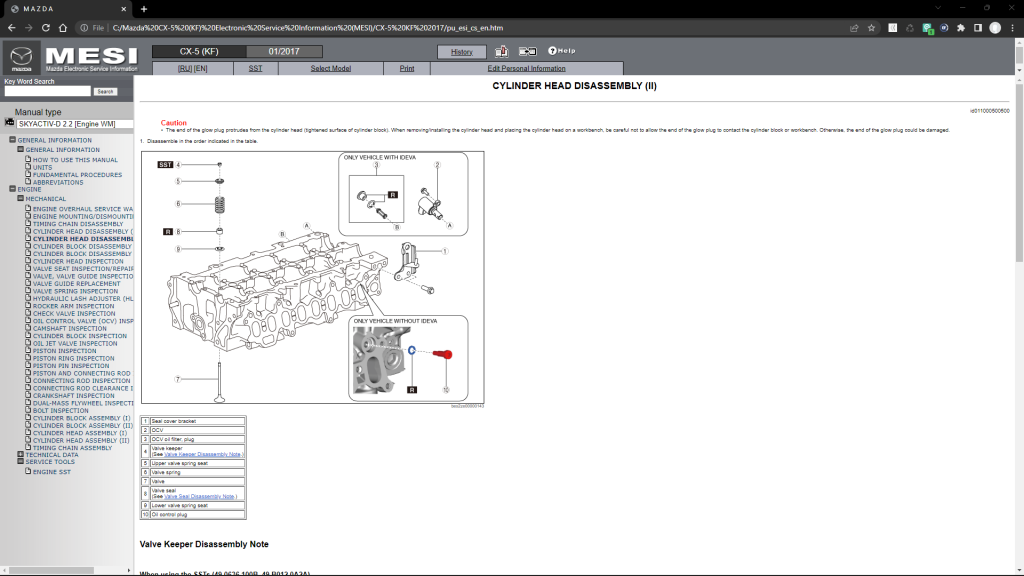Open the Chrome three-dot menu
Image resolution: width=1024 pixels, height=576 pixels.
coord(1012,28)
